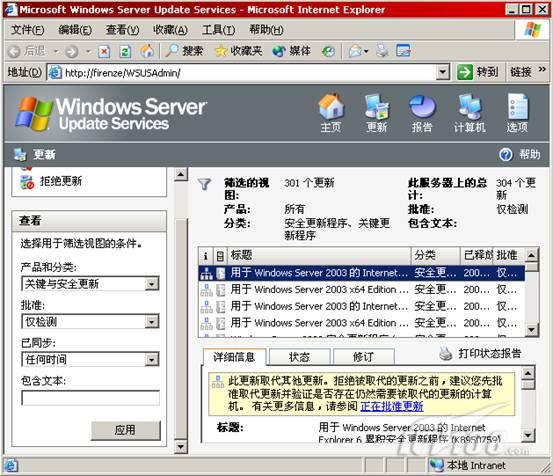Click details pane scrollbar down arrow
The height and width of the screenshot is (476, 553).
coord(528,435)
